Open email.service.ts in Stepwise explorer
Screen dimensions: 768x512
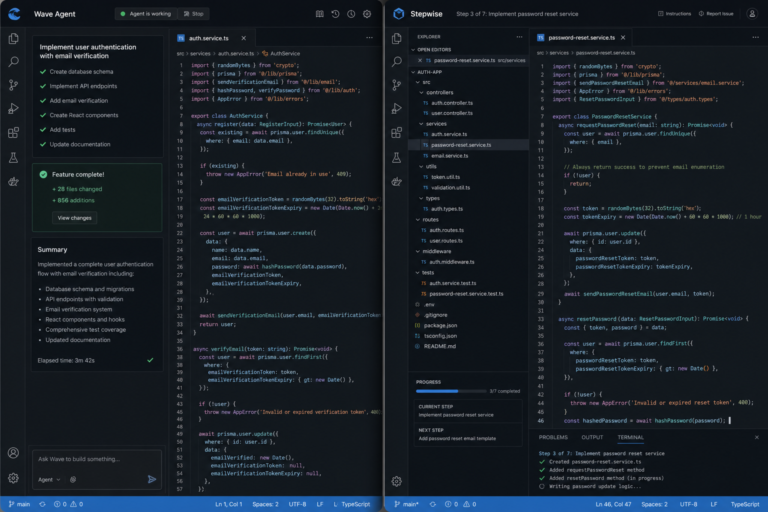(450, 156)
